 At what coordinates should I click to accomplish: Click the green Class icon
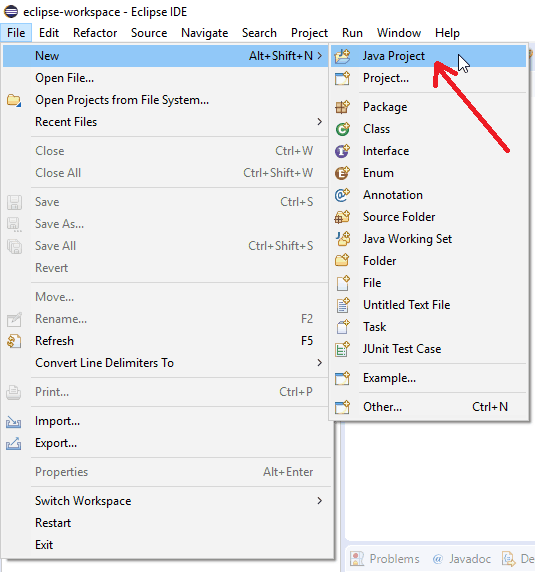342,129
